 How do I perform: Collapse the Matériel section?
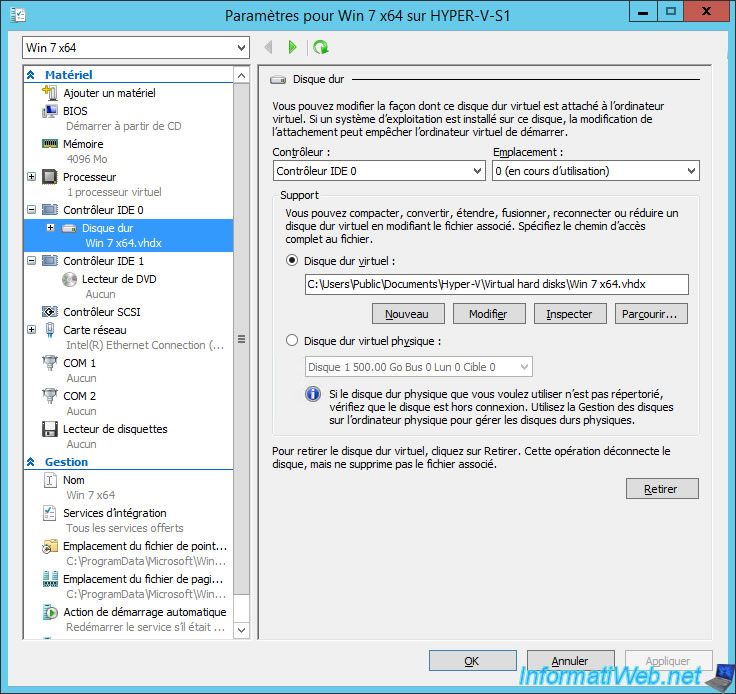(31, 75)
